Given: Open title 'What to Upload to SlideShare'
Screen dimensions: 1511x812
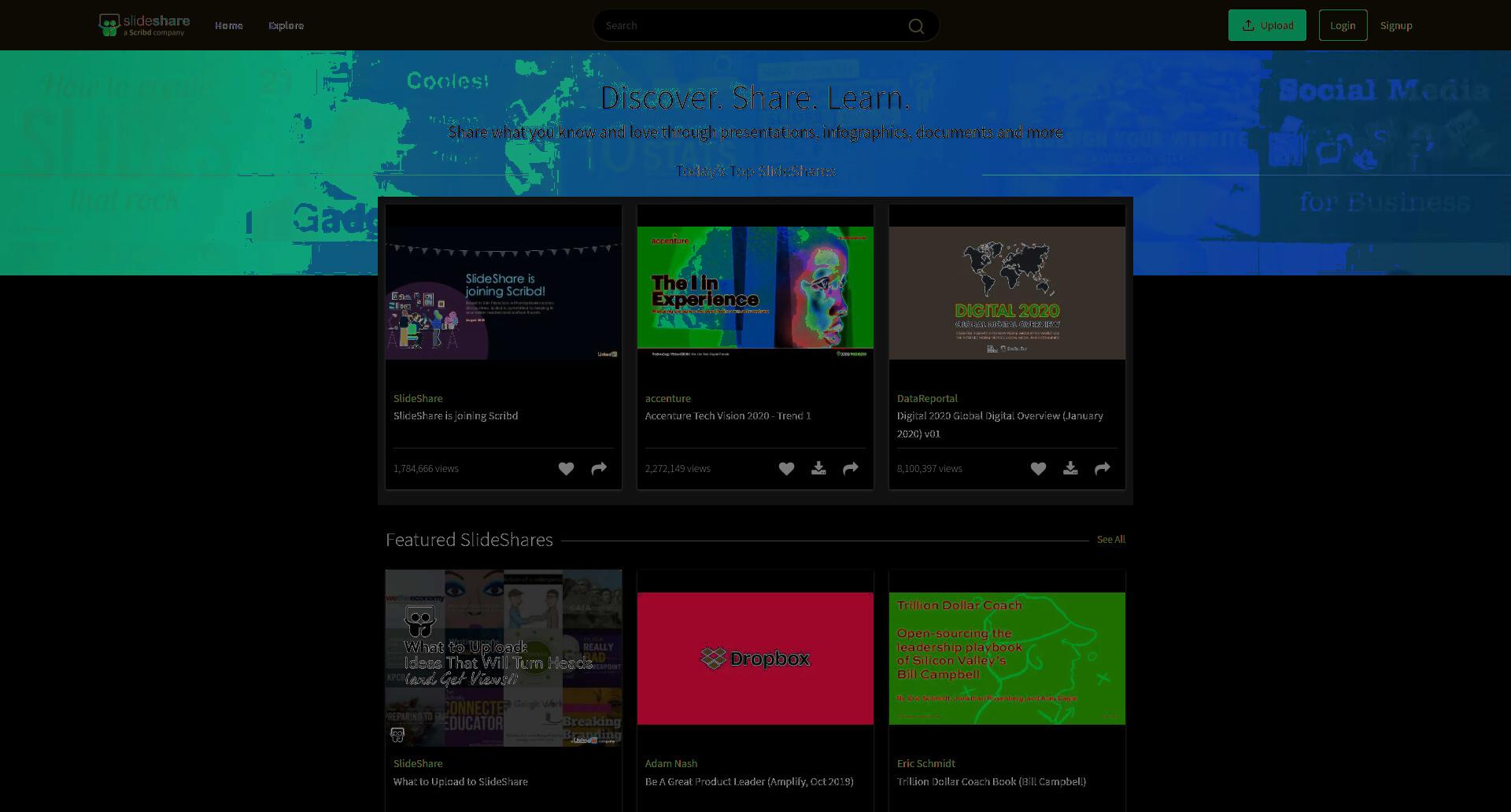Looking at the screenshot, I should (x=460, y=782).
